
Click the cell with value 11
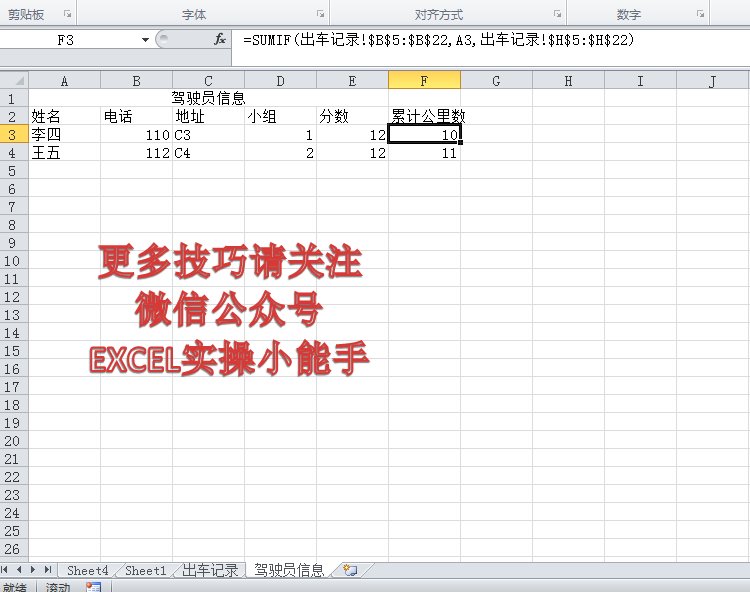(x=424, y=153)
